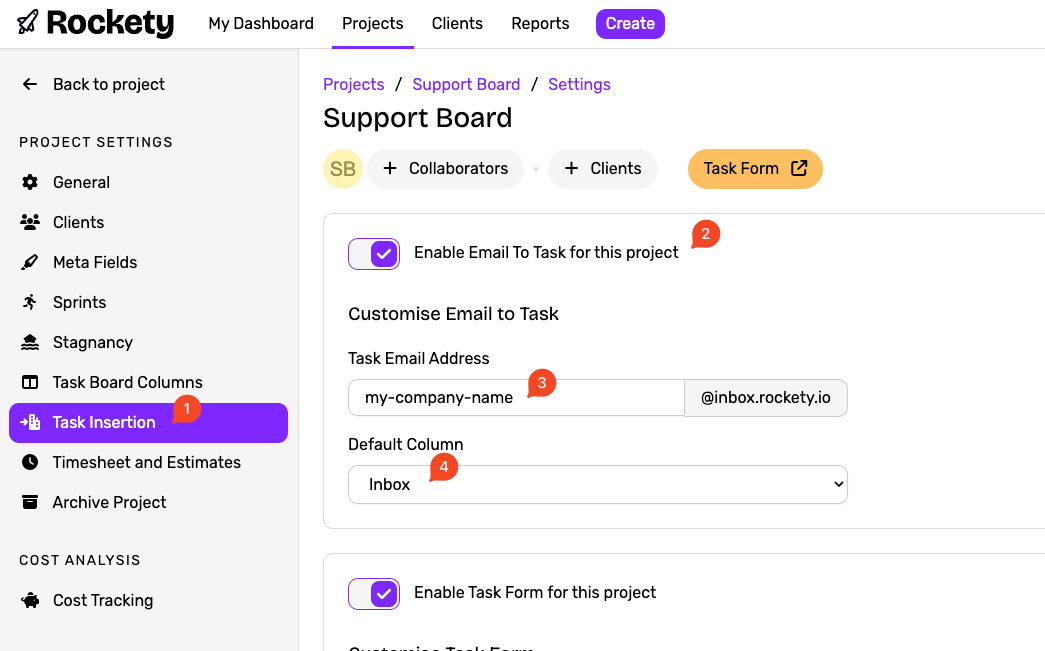Image resolution: width=1045 pixels, height=651 pixels.
Task: Click the purple Create button
Action: pyautogui.click(x=630, y=23)
